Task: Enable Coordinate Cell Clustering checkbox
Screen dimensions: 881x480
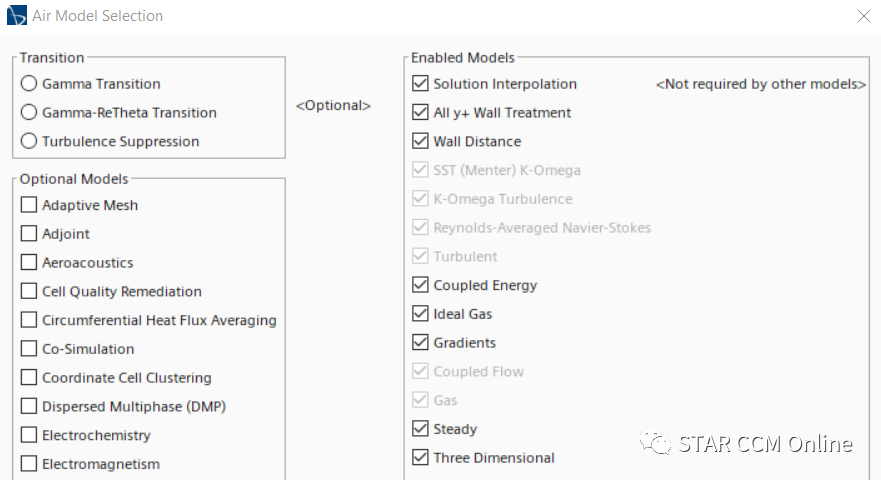Action: coord(29,378)
